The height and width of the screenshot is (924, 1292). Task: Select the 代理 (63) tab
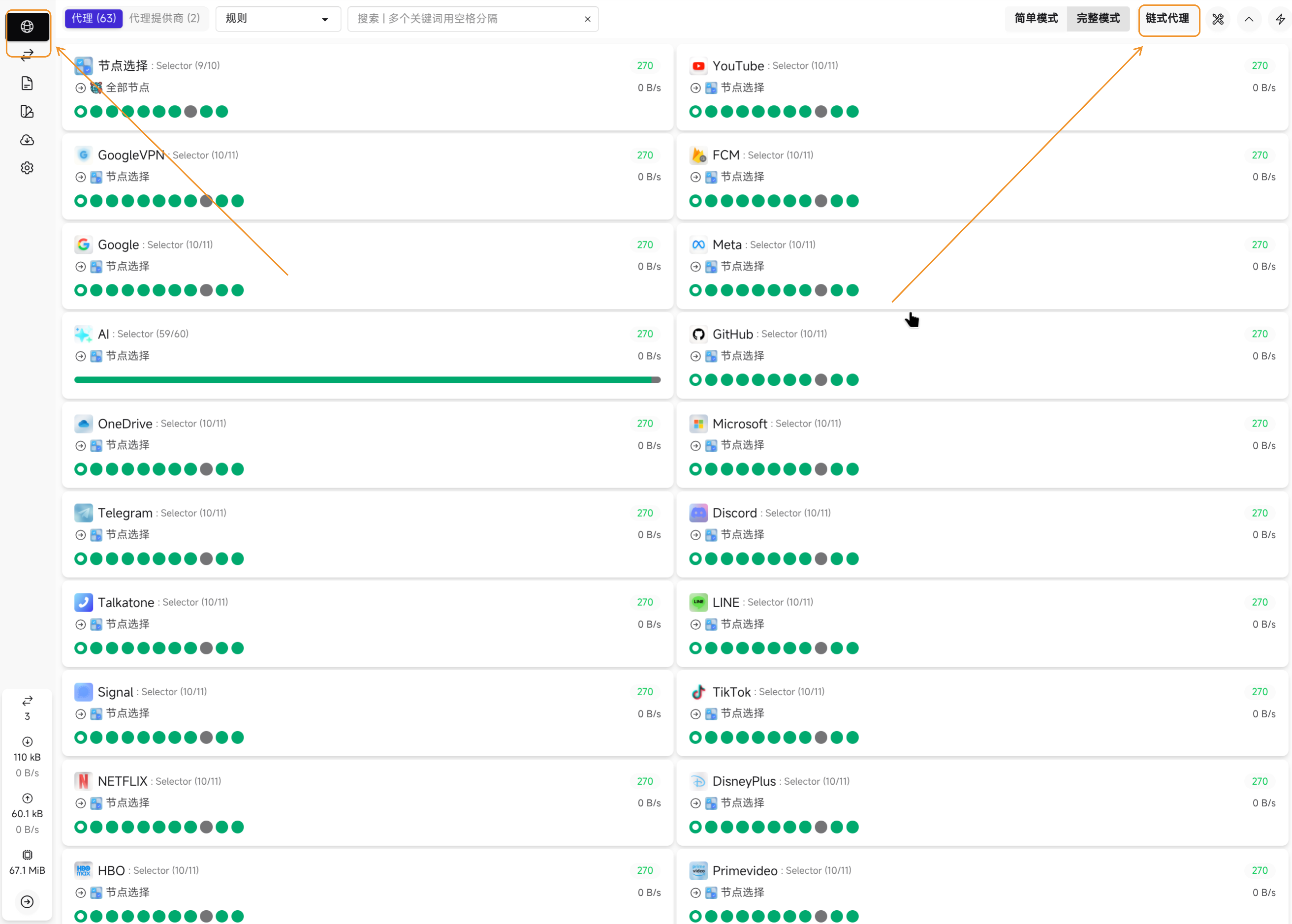[94, 18]
